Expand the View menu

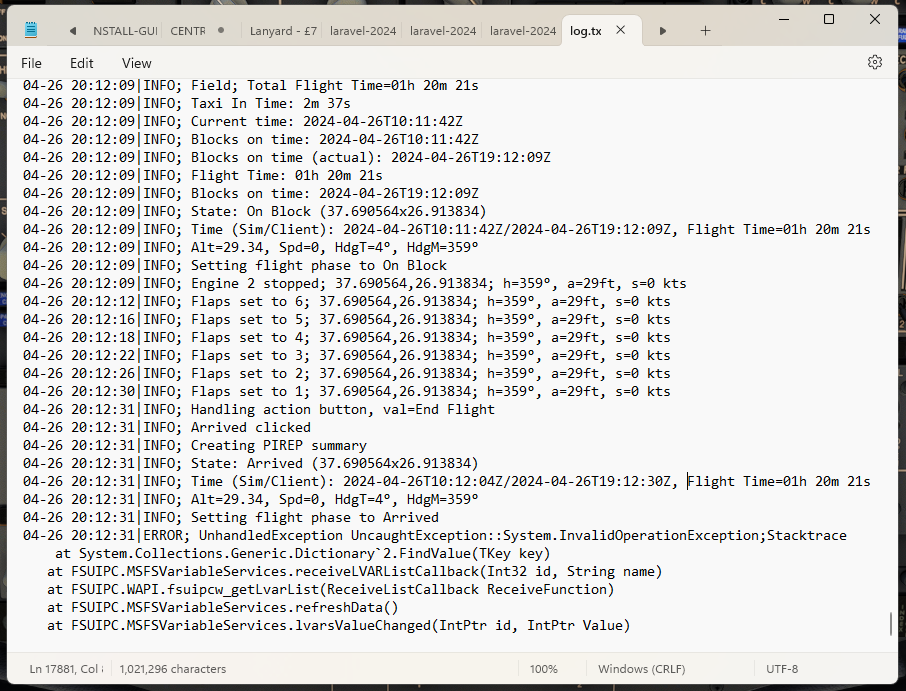point(137,63)
